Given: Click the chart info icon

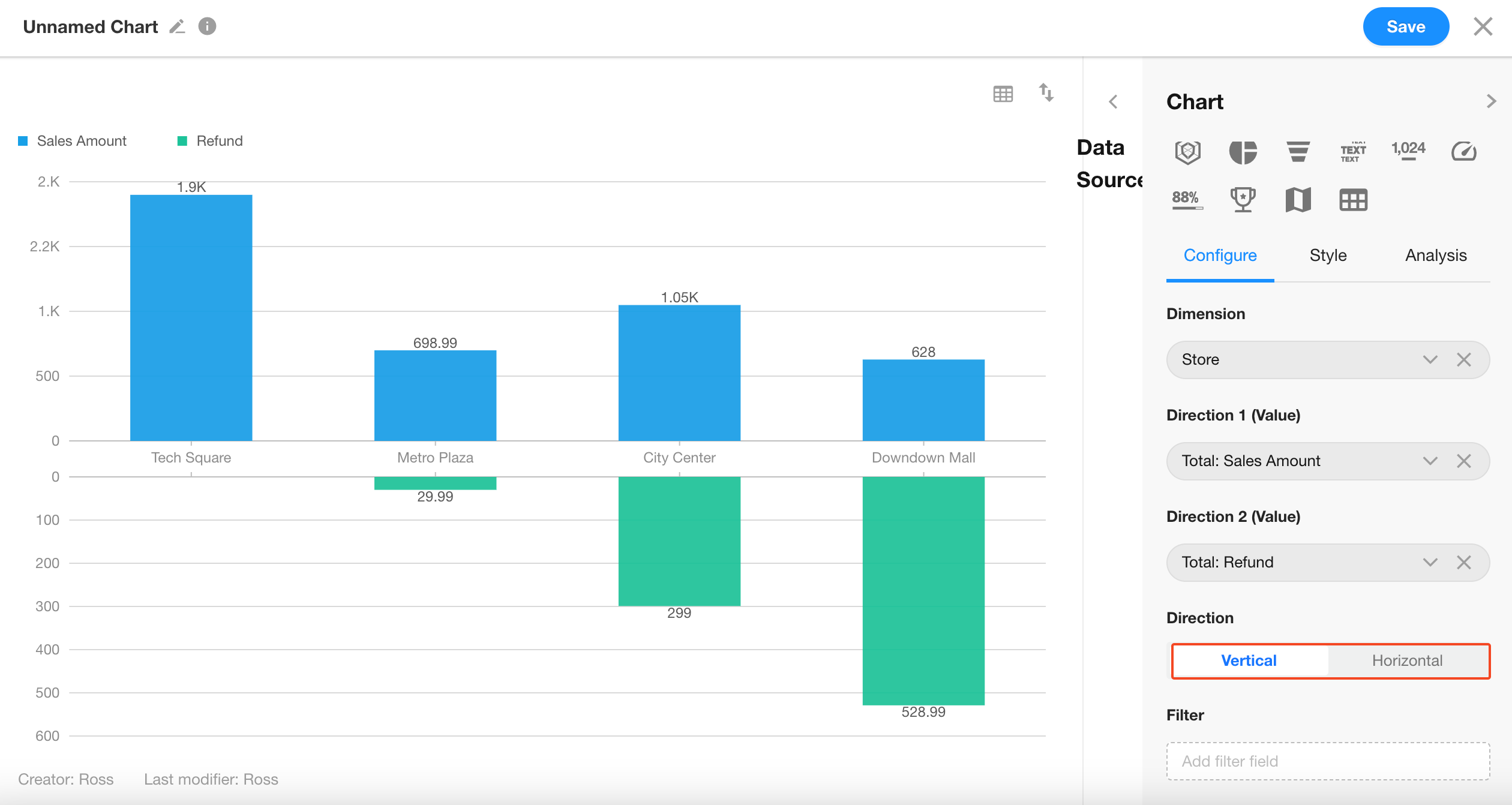Looking at the screenshot, I should click(207, 26).
